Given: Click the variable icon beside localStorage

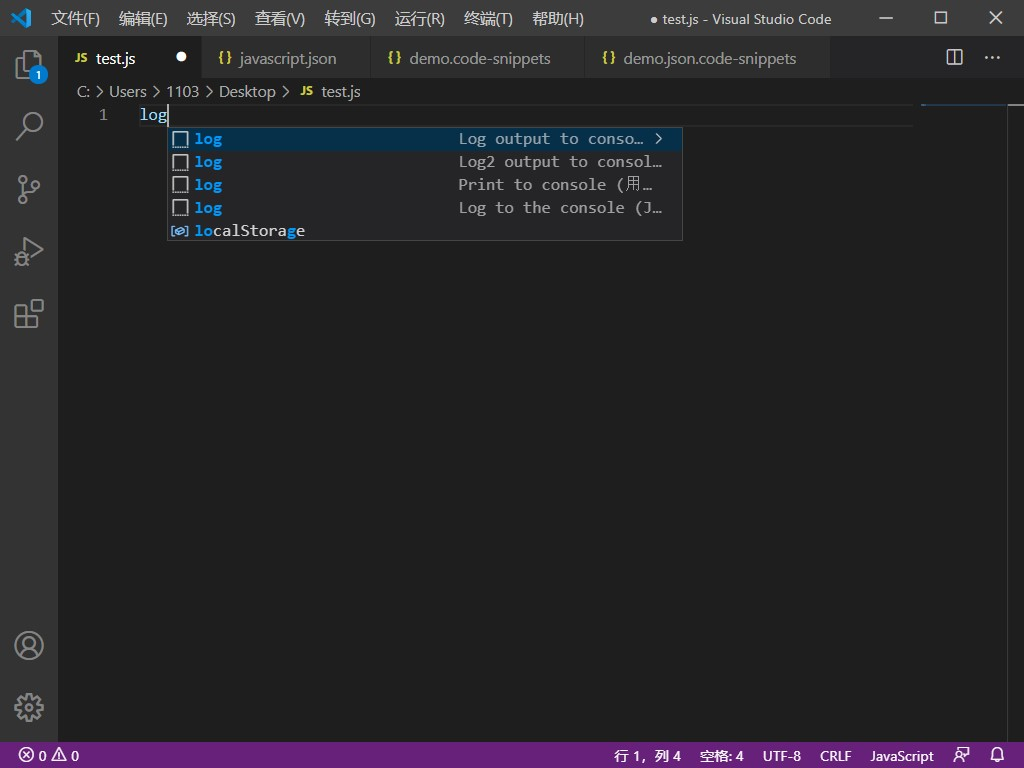Looking at the screenshot, I should tap(180, 231).
